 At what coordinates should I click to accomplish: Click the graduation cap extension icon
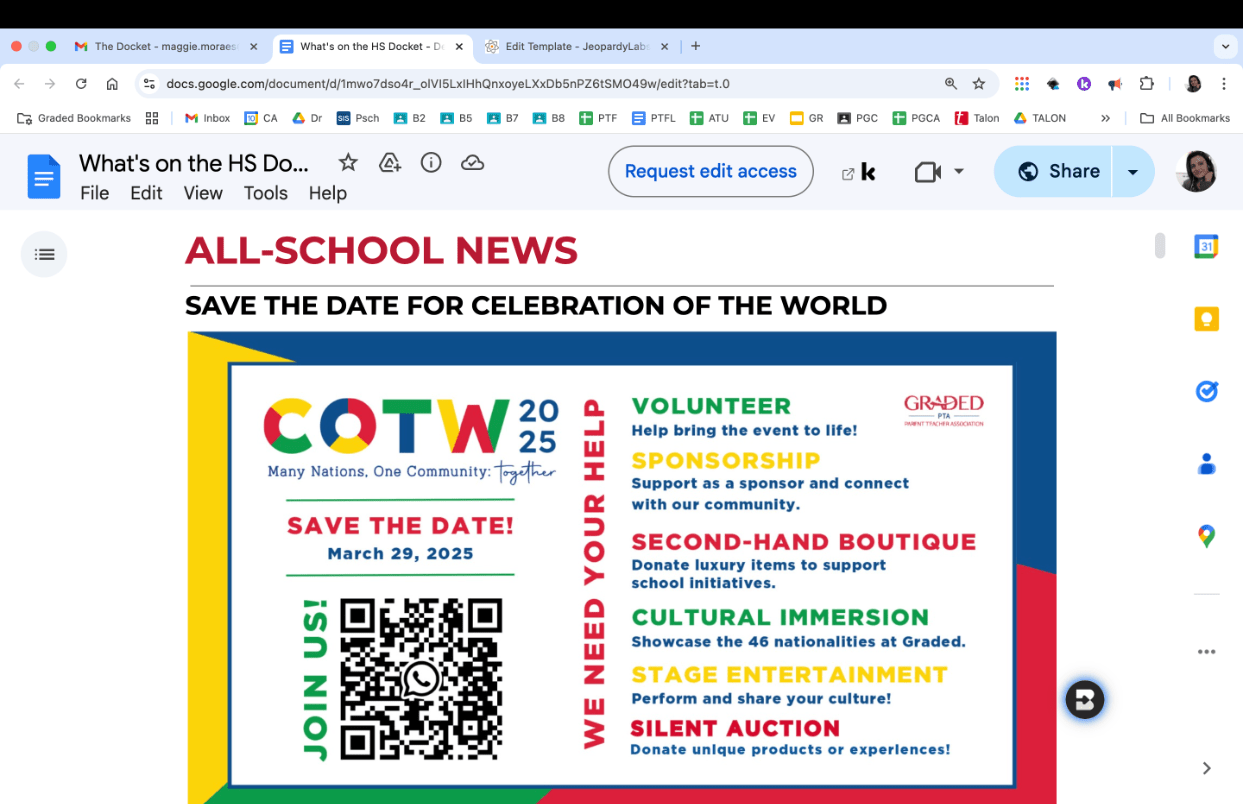pos(1053,84)
